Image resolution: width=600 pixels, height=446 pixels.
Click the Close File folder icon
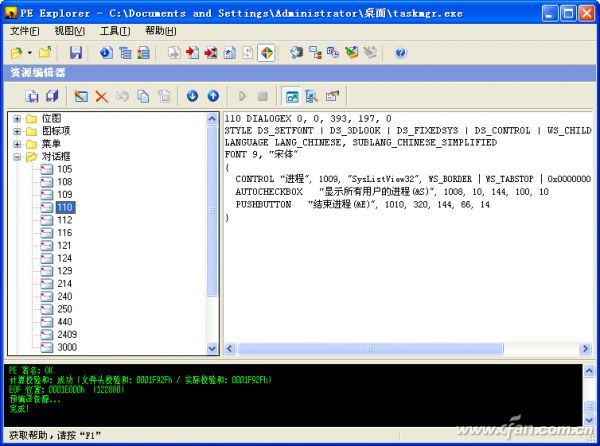(45, 52)
